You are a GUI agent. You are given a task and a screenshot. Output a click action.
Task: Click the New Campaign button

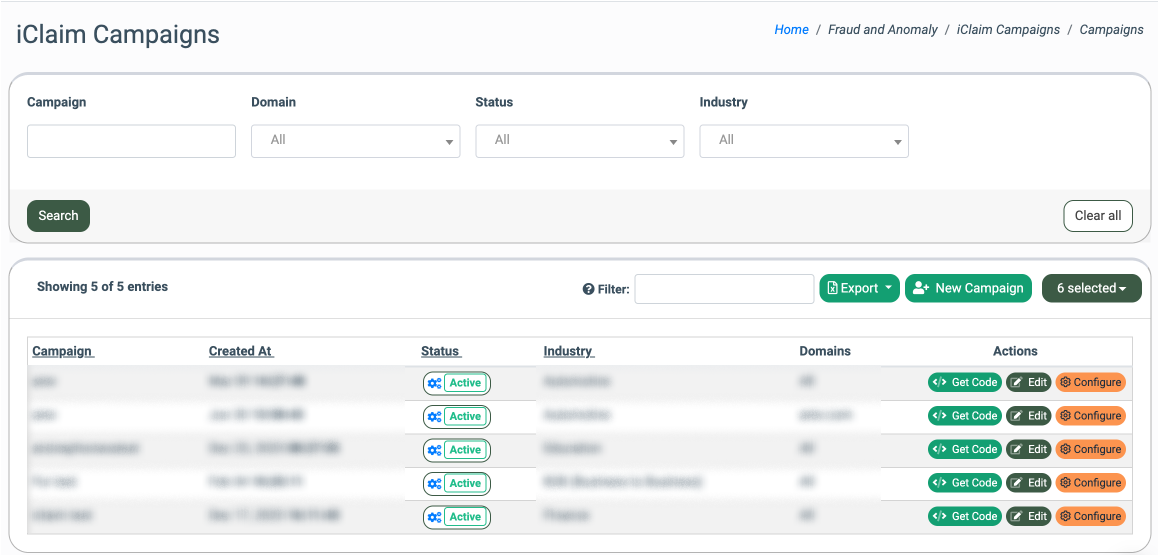[x=968, y=289]
